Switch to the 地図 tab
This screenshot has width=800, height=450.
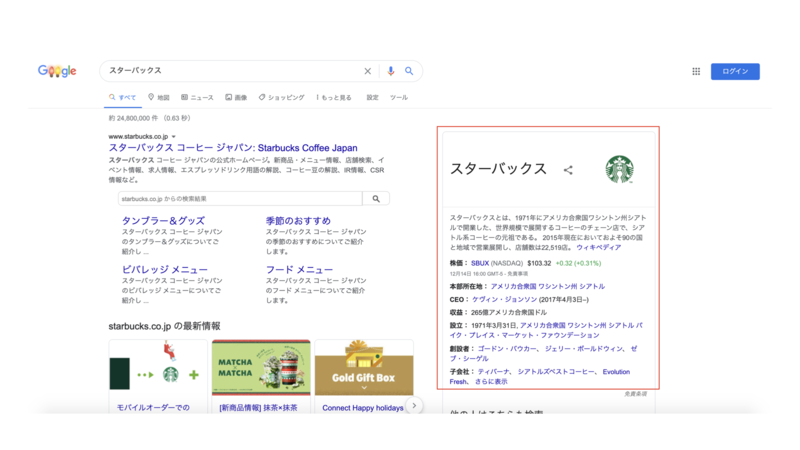[x=159, y=97]
